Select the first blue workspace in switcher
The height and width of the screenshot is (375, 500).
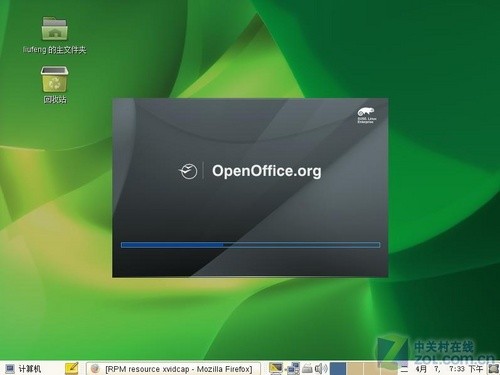338,369
